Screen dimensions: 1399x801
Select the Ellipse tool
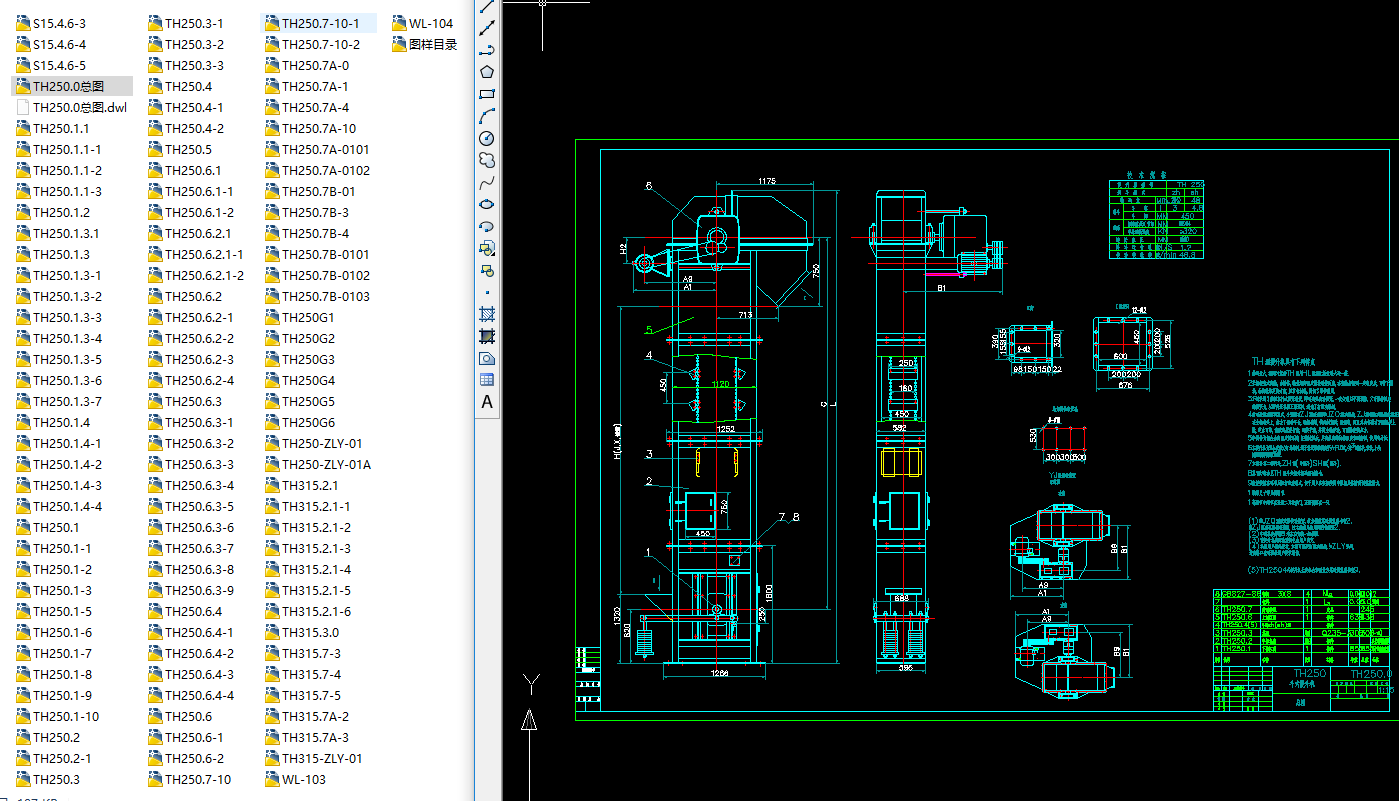point(487,204)
